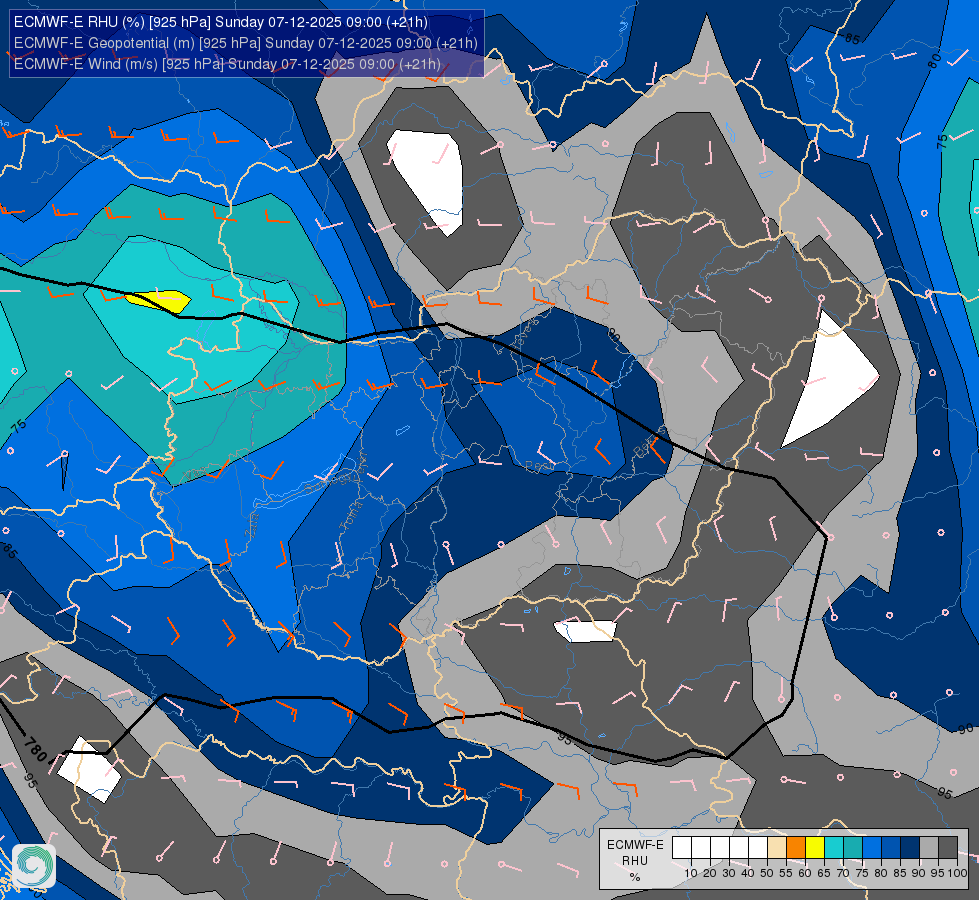Pick the yellow 60-65% legend swatch
The width and height of the screenshot is (979, 900).
(x=815, y=848)
